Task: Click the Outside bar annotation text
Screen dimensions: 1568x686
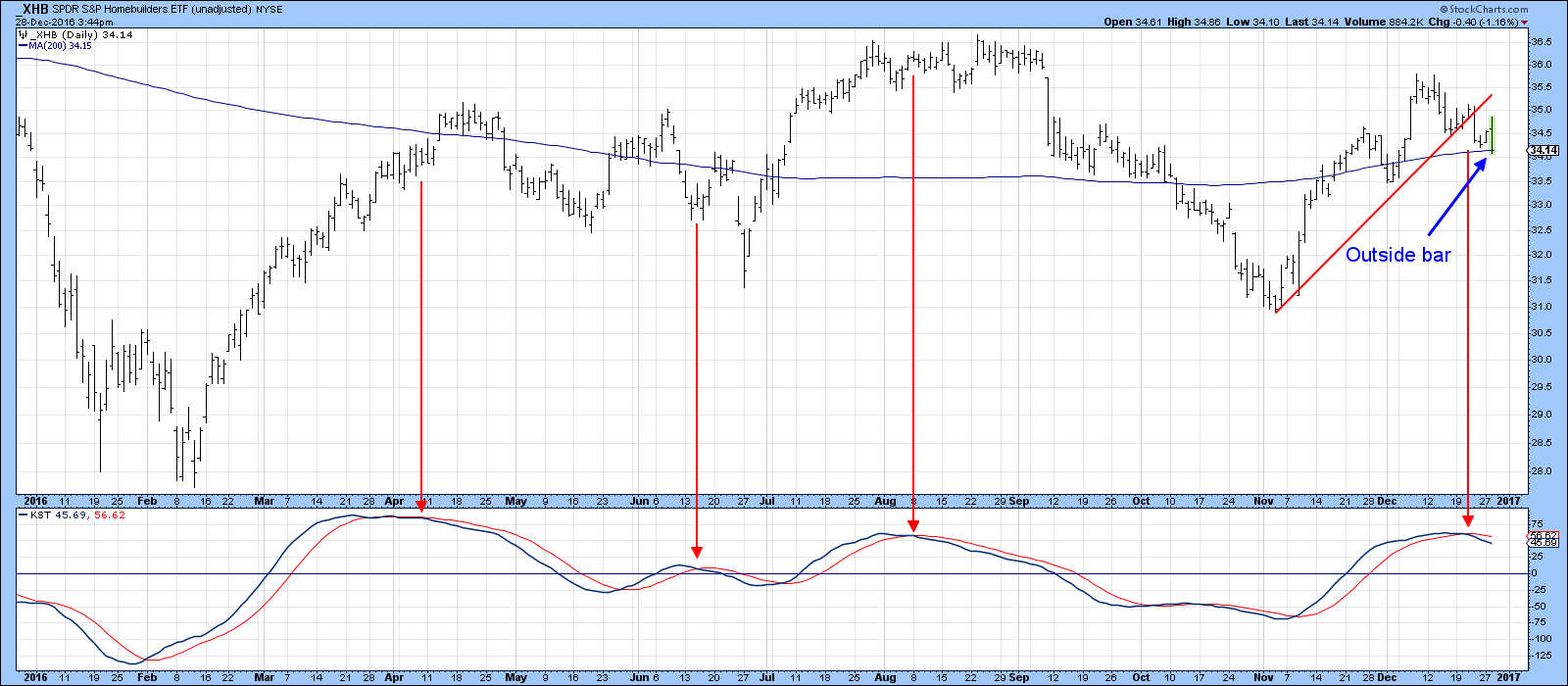Action: pyautogui.click(x=1397, y=255)
